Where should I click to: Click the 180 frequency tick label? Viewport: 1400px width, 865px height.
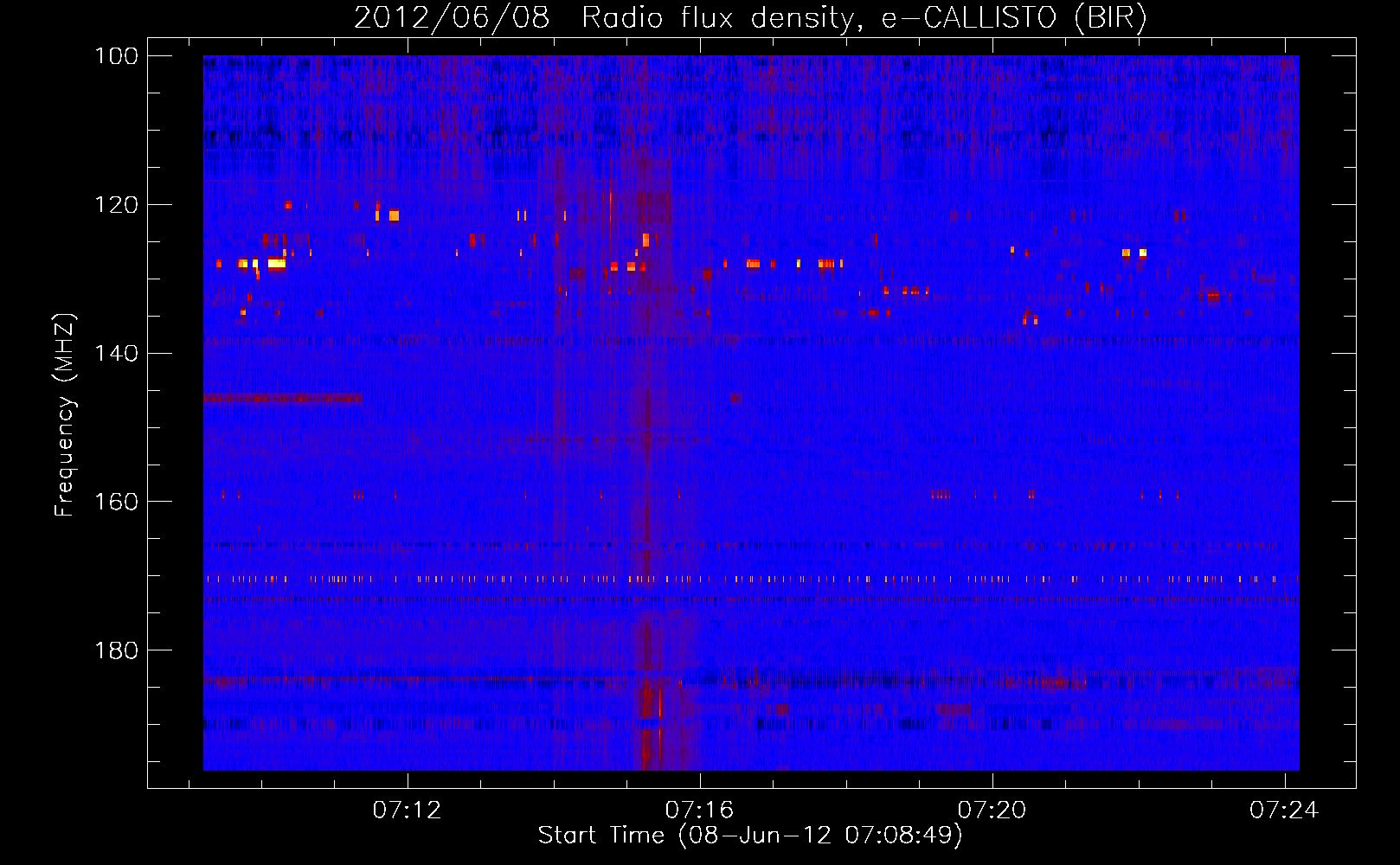coord(117,650)
